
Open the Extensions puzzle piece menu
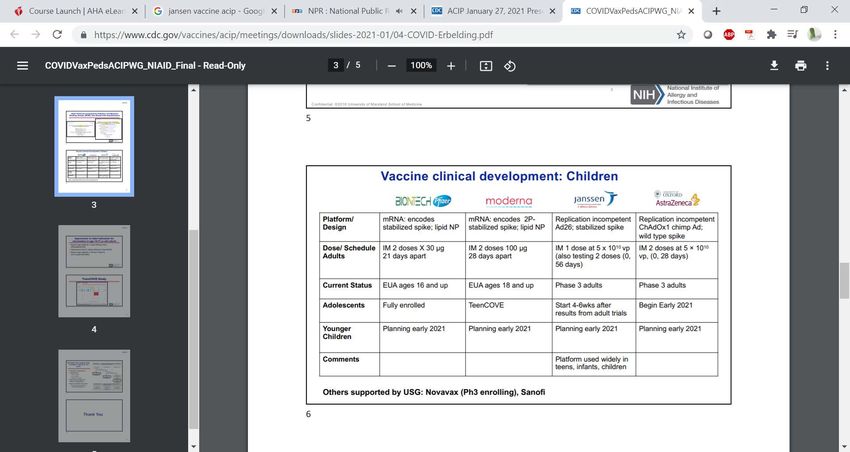771,35
